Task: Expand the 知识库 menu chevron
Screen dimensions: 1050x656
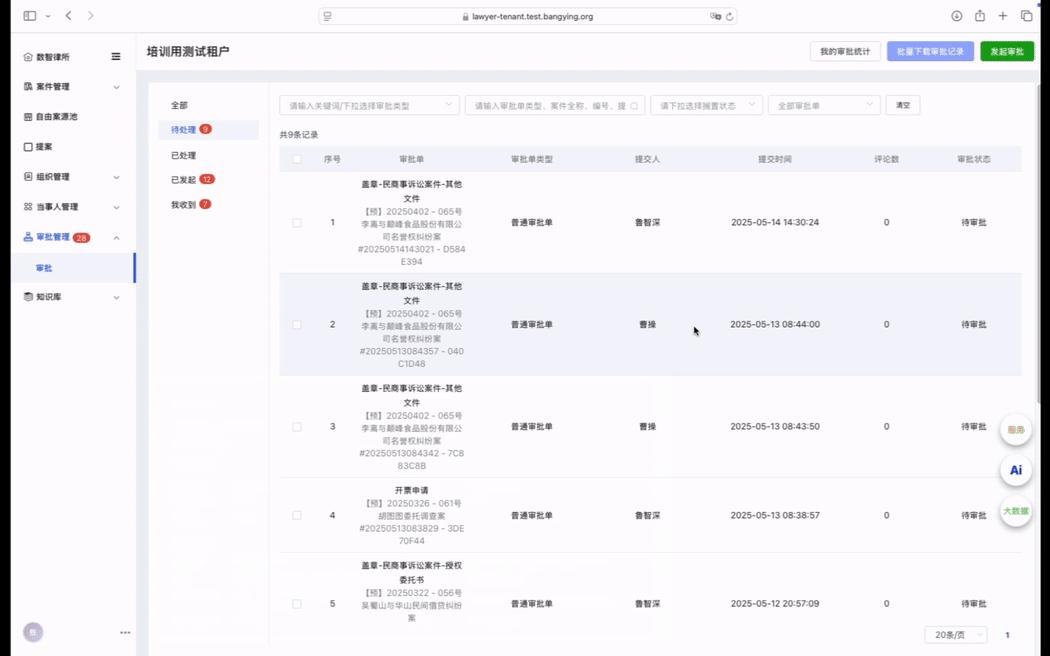Action: pos(116,297)
